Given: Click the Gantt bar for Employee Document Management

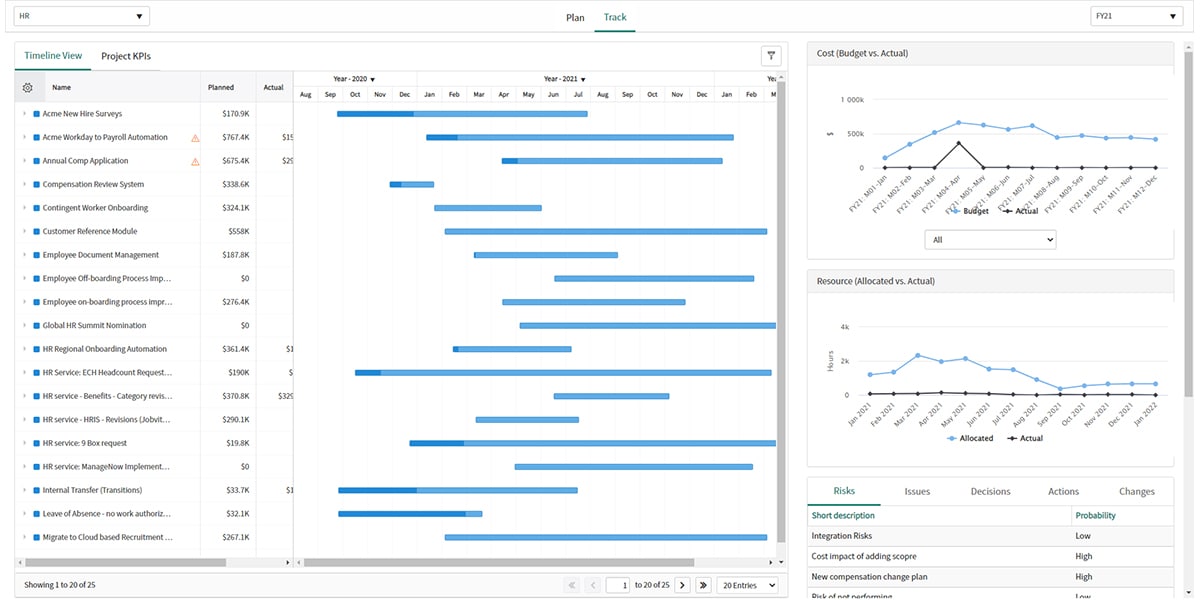Looking at the screenshot, I should (545, 255).
